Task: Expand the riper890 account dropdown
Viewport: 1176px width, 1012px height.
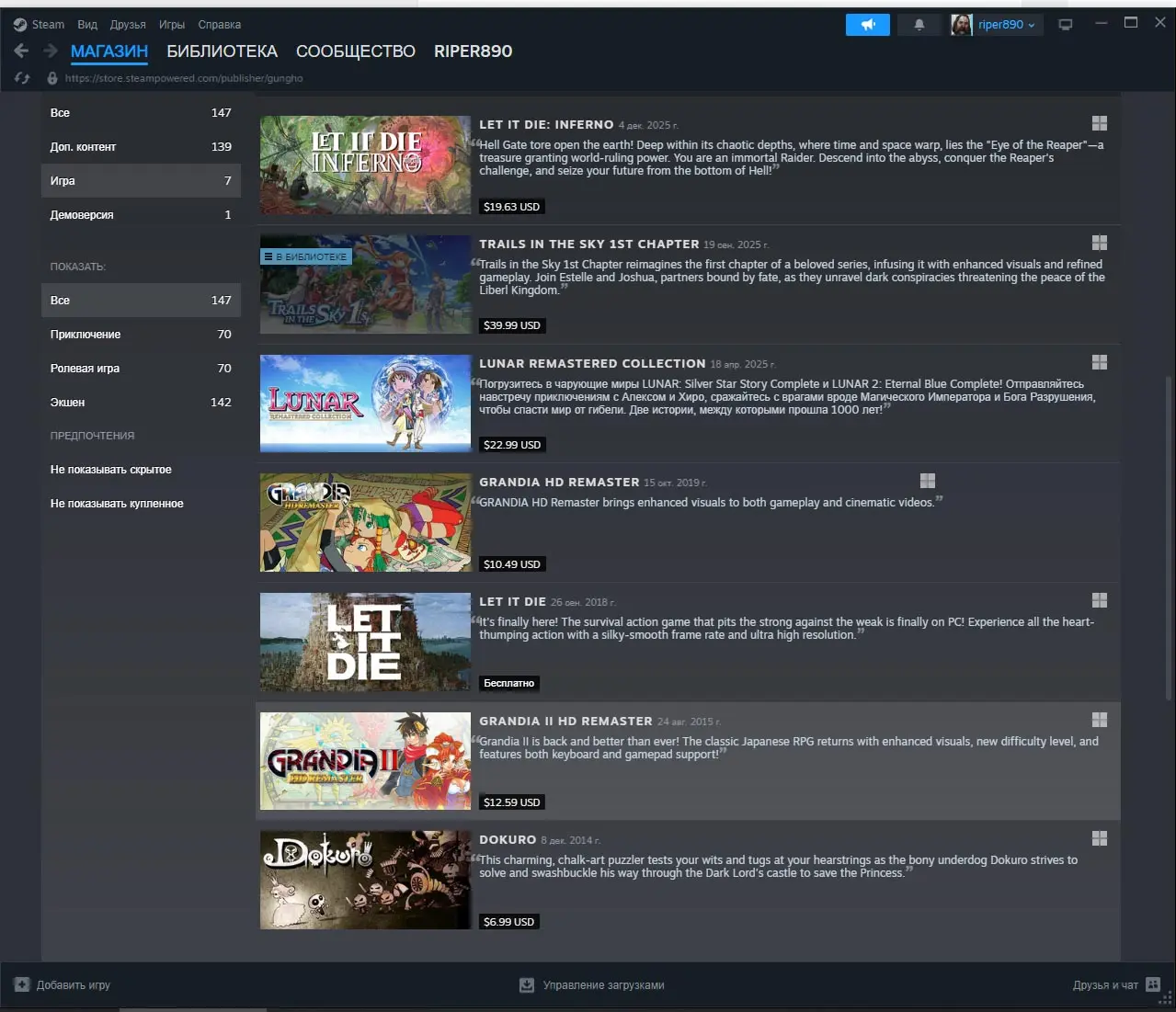Action: tap(1006, 25)
